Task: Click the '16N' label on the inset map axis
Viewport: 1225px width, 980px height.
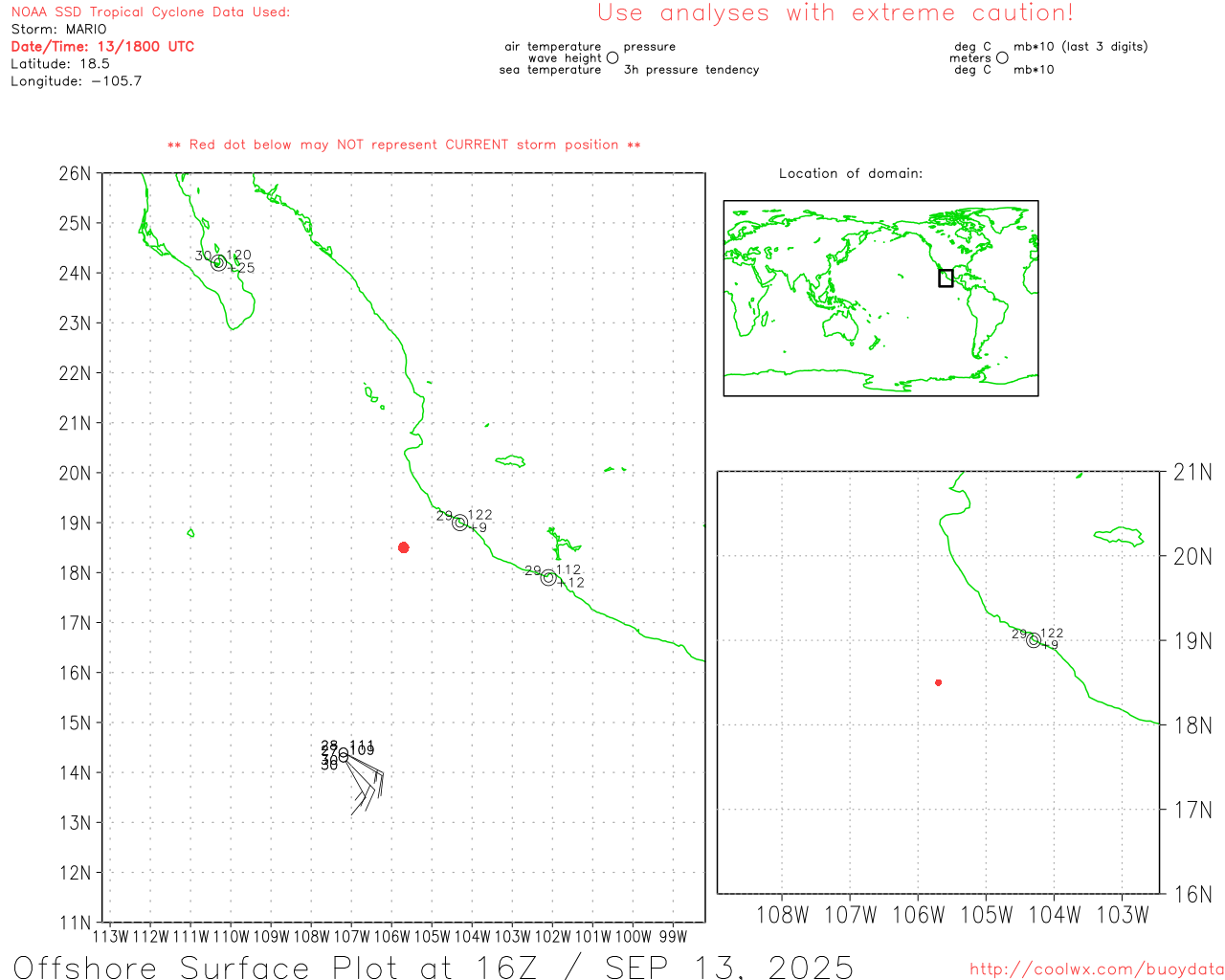Action: click(1192, 895)
